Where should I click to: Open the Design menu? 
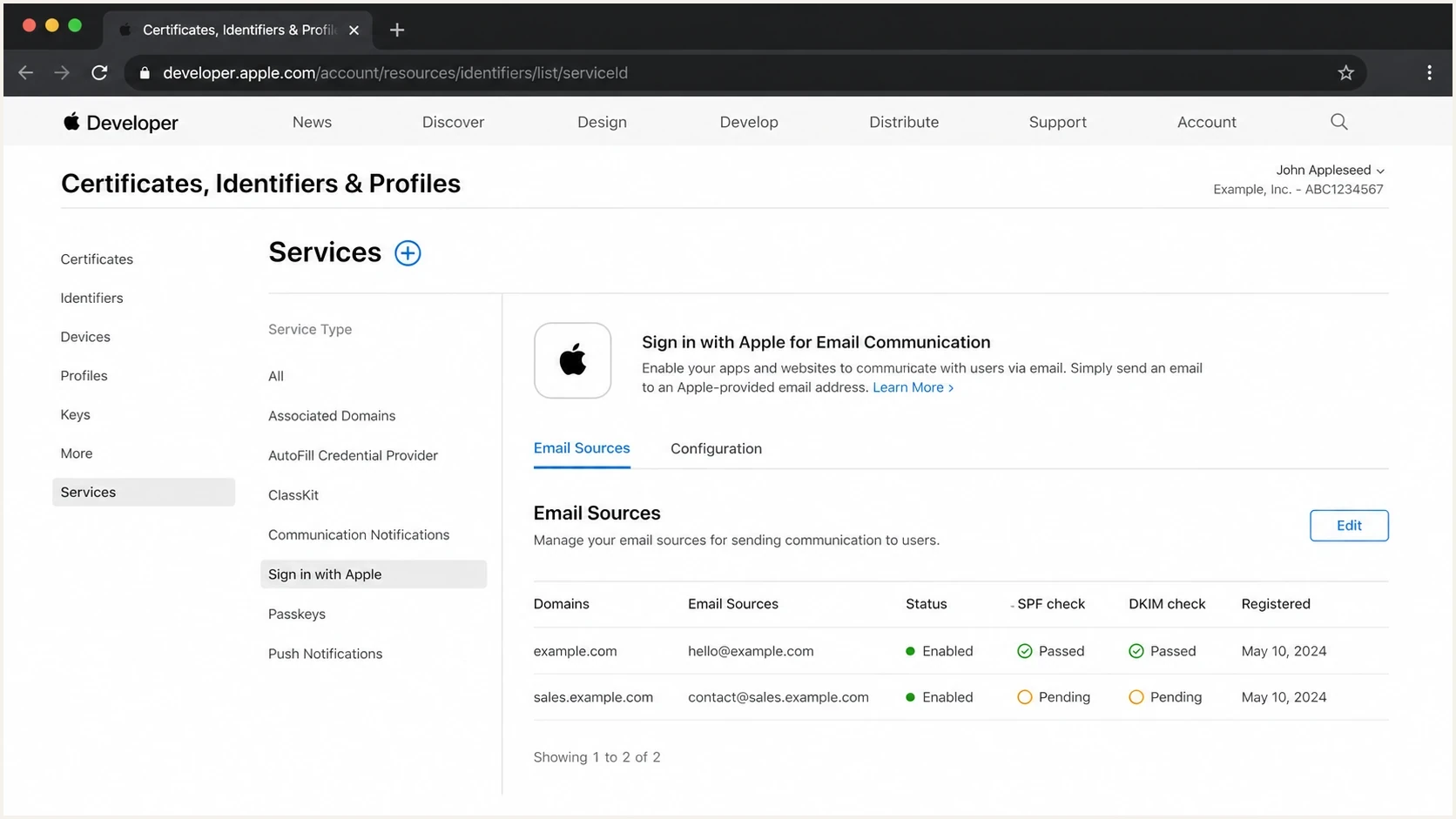602,123
